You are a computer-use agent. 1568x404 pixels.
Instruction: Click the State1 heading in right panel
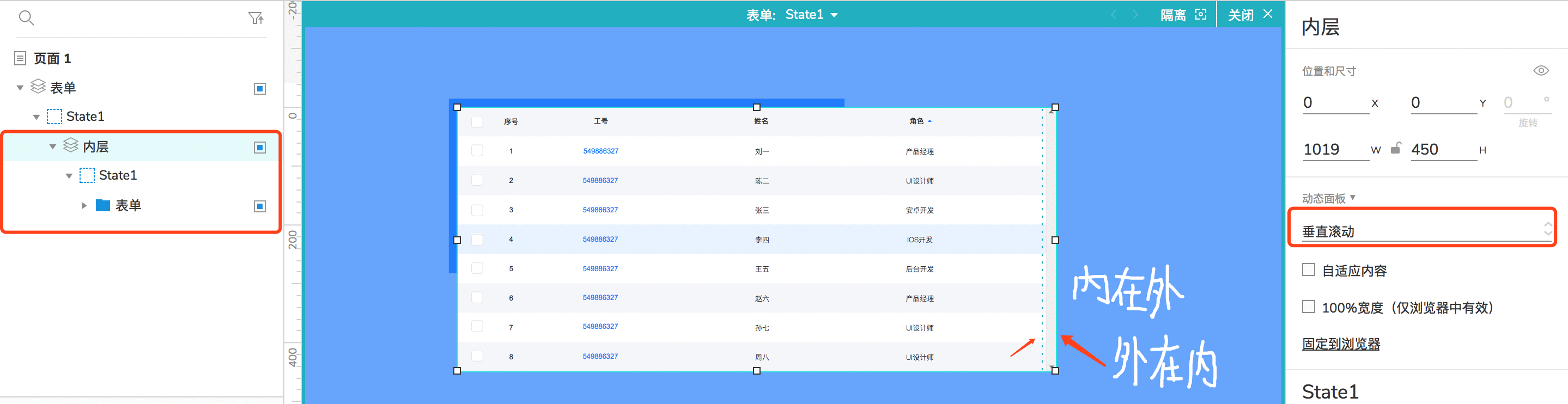tap(1330, 391)
